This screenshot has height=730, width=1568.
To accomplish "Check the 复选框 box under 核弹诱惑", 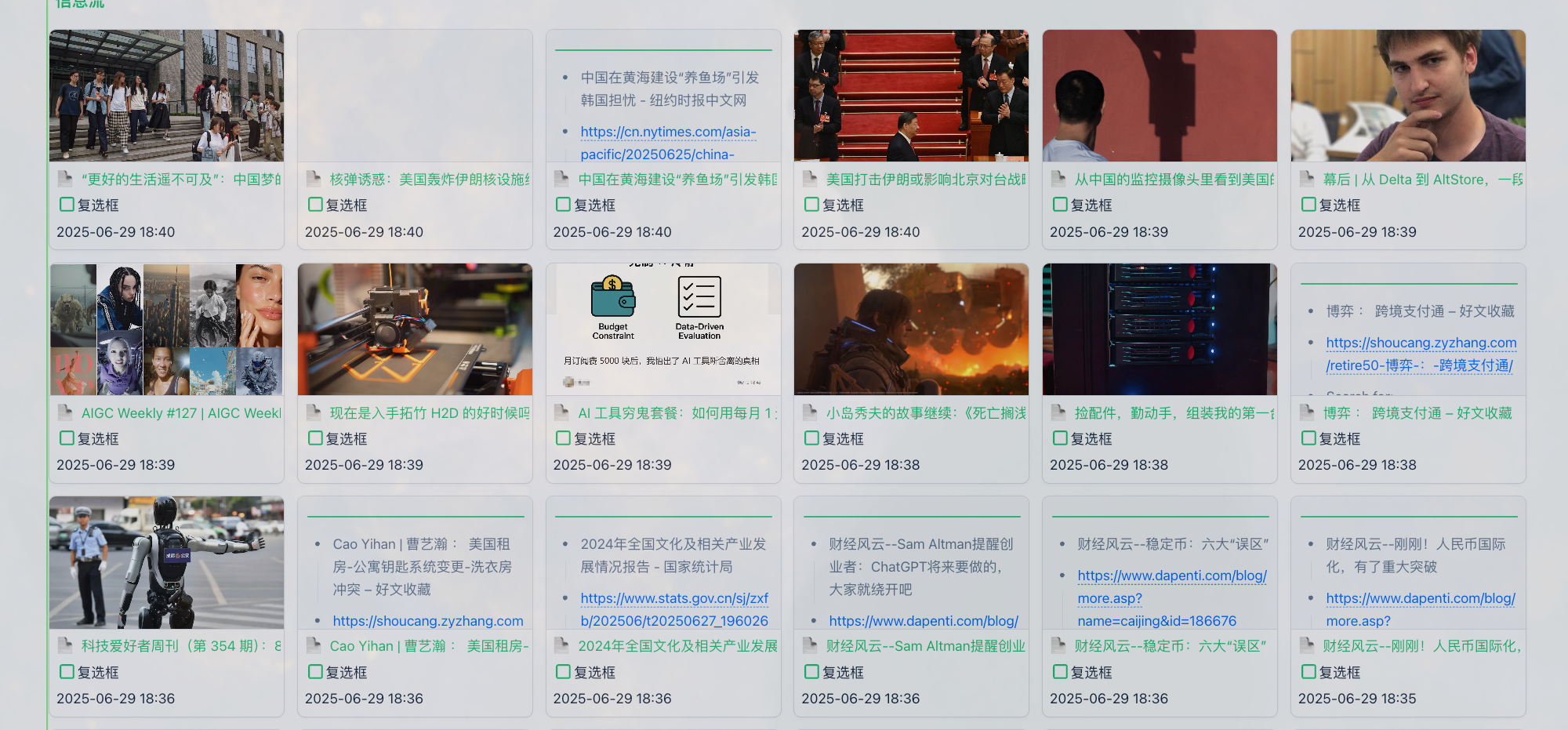I will click(315, 205).
